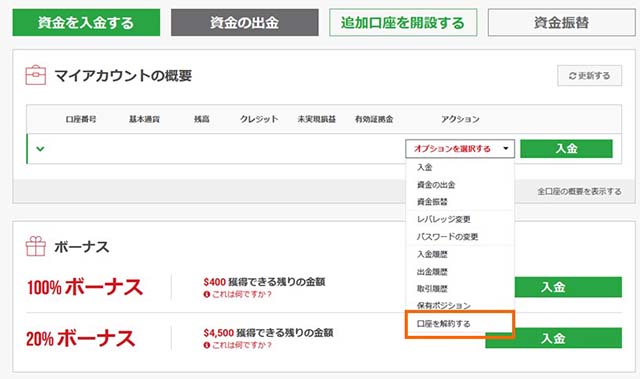The height and width of the screenshot is (379, 640).
Task: Choose パスワードの変更 in the dropdown menu
Action: point(447,237)
